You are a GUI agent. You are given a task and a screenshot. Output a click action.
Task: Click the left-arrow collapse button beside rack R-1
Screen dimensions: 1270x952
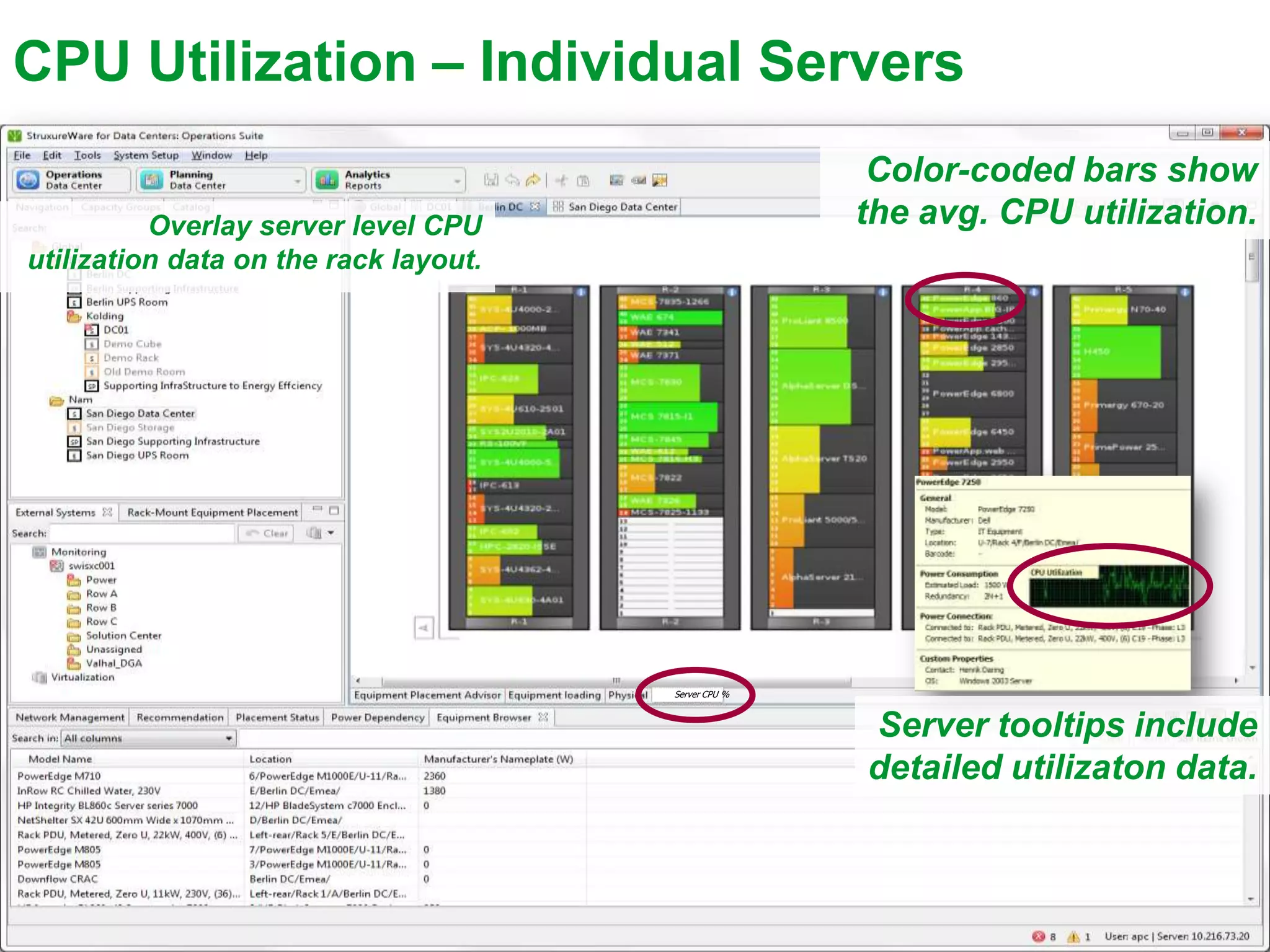(424, 628)
